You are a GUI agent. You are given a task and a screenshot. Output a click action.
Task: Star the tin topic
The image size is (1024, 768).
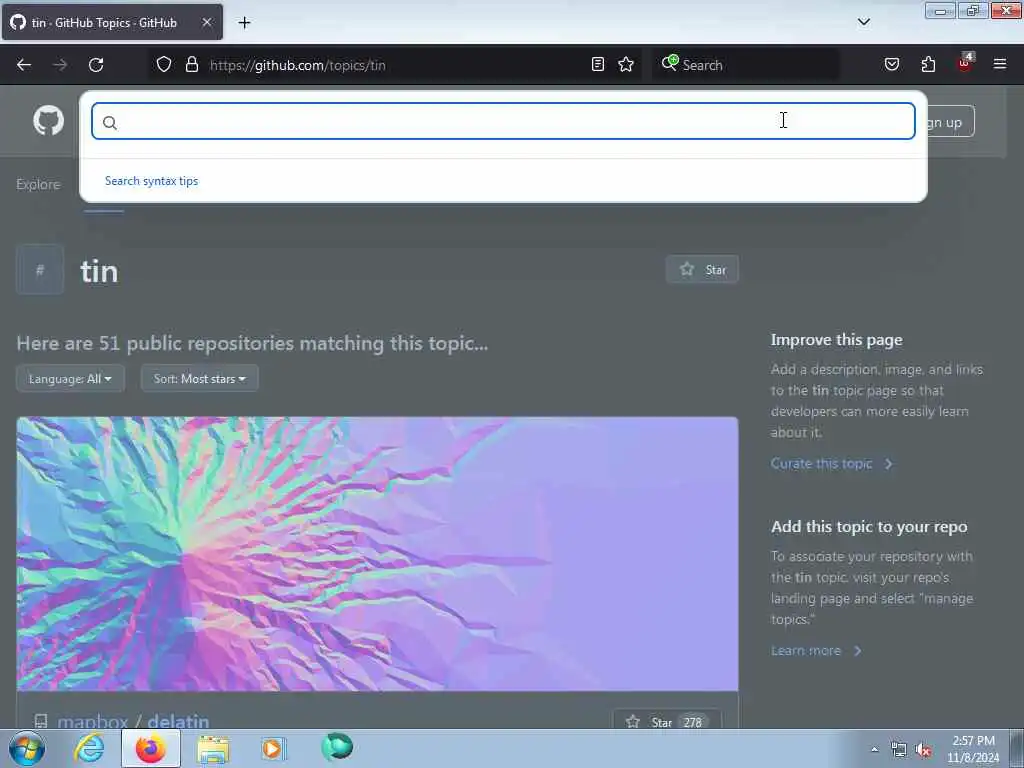pyautogui.click(x=702, y=270)
